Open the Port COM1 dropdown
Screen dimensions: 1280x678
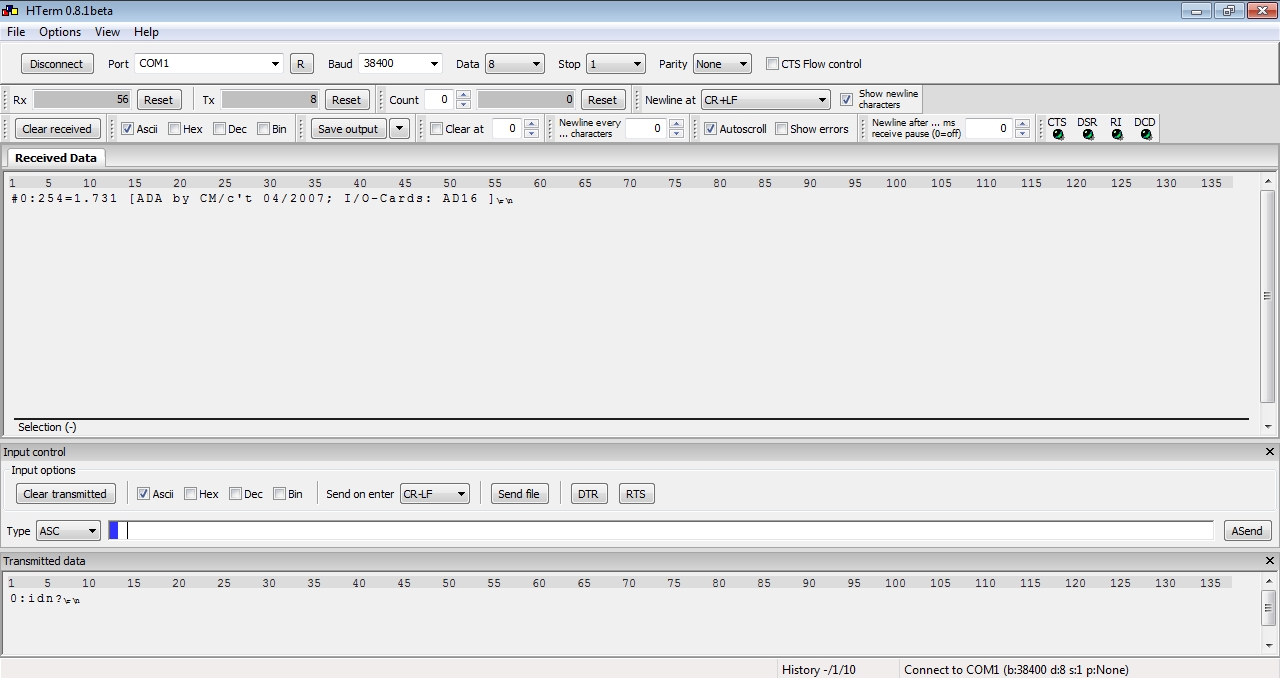209,64
